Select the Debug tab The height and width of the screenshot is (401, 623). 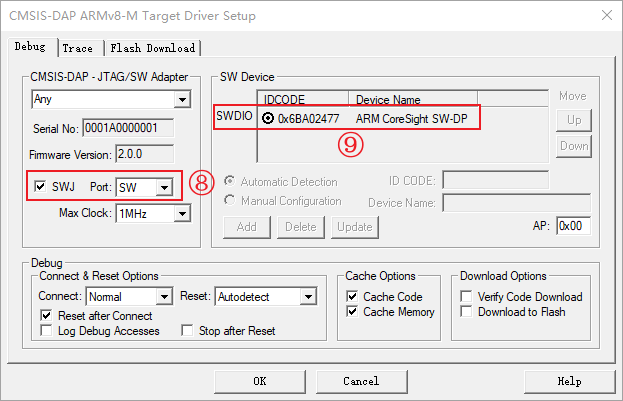pos(30,46)
